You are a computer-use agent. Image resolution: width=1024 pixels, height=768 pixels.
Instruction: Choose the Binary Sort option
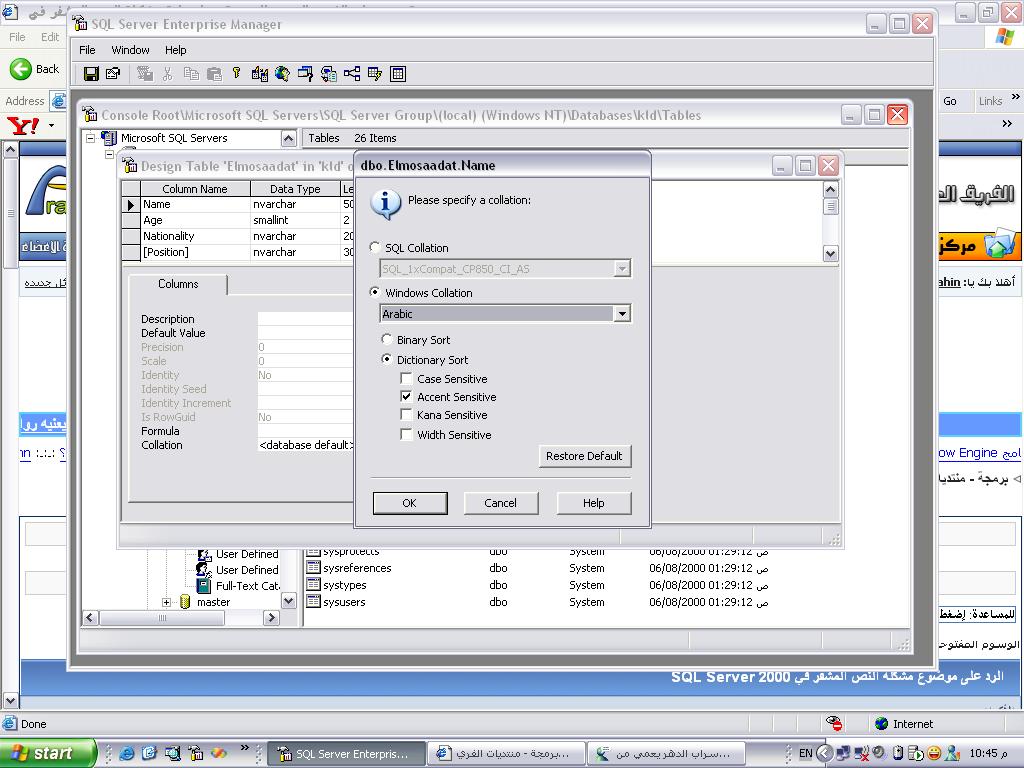click(387, 340)
